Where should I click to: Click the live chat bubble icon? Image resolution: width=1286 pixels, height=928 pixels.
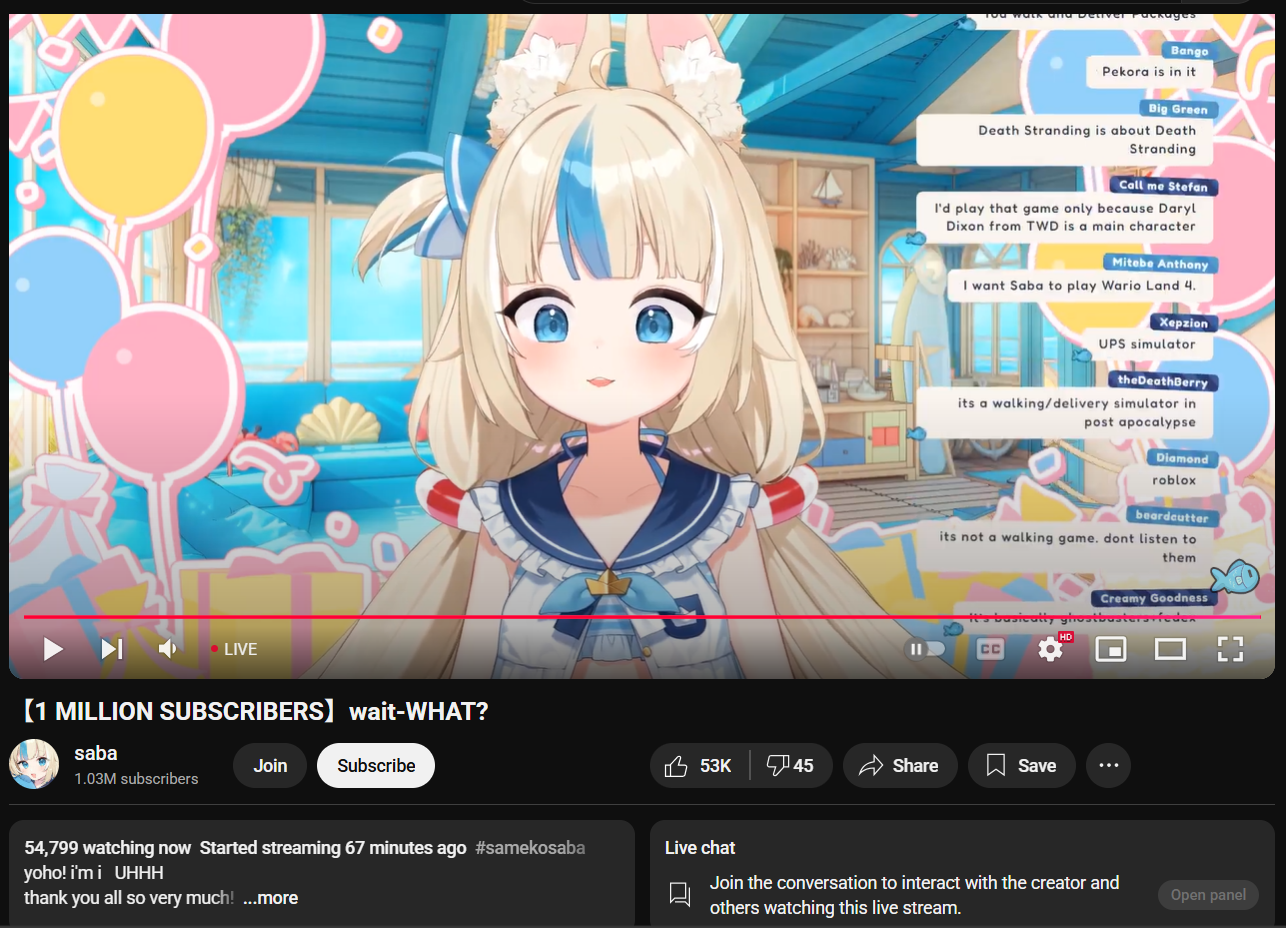(680, 894)
